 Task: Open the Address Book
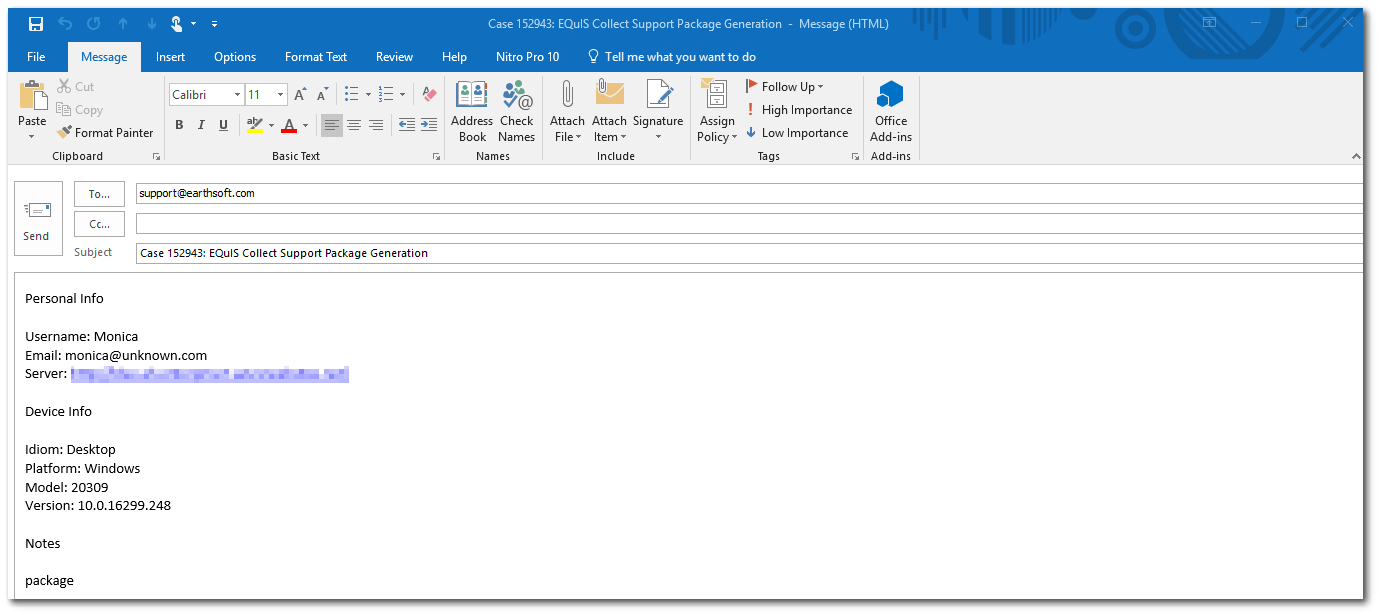pos(472,111)
